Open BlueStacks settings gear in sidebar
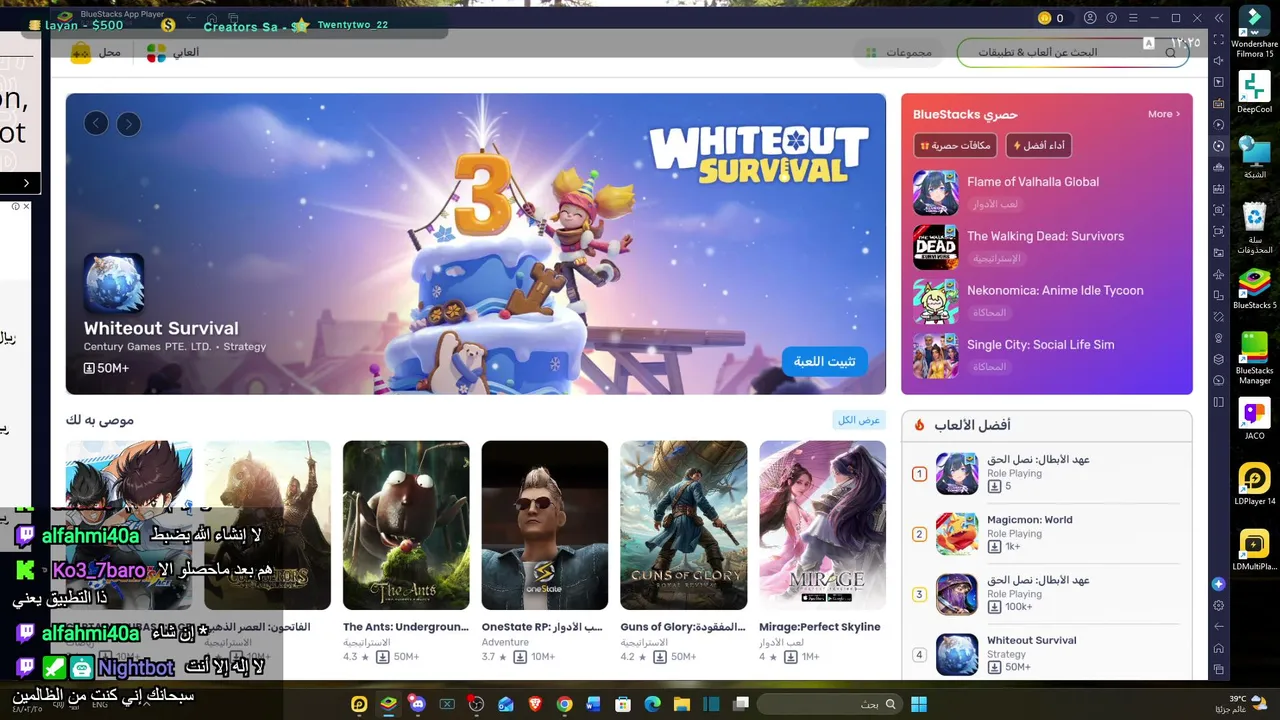This screenshot has width=1280, height=720. click(1218, 605)
